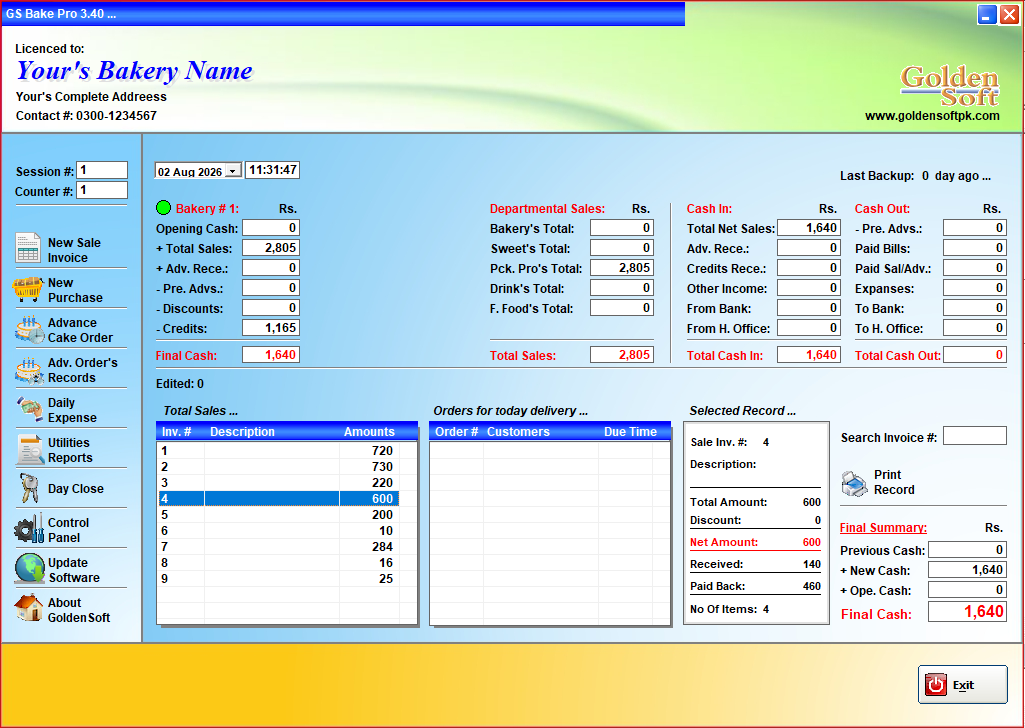Click the green Bakery # 1 status indicator
1025x728 pixels.
163,208
